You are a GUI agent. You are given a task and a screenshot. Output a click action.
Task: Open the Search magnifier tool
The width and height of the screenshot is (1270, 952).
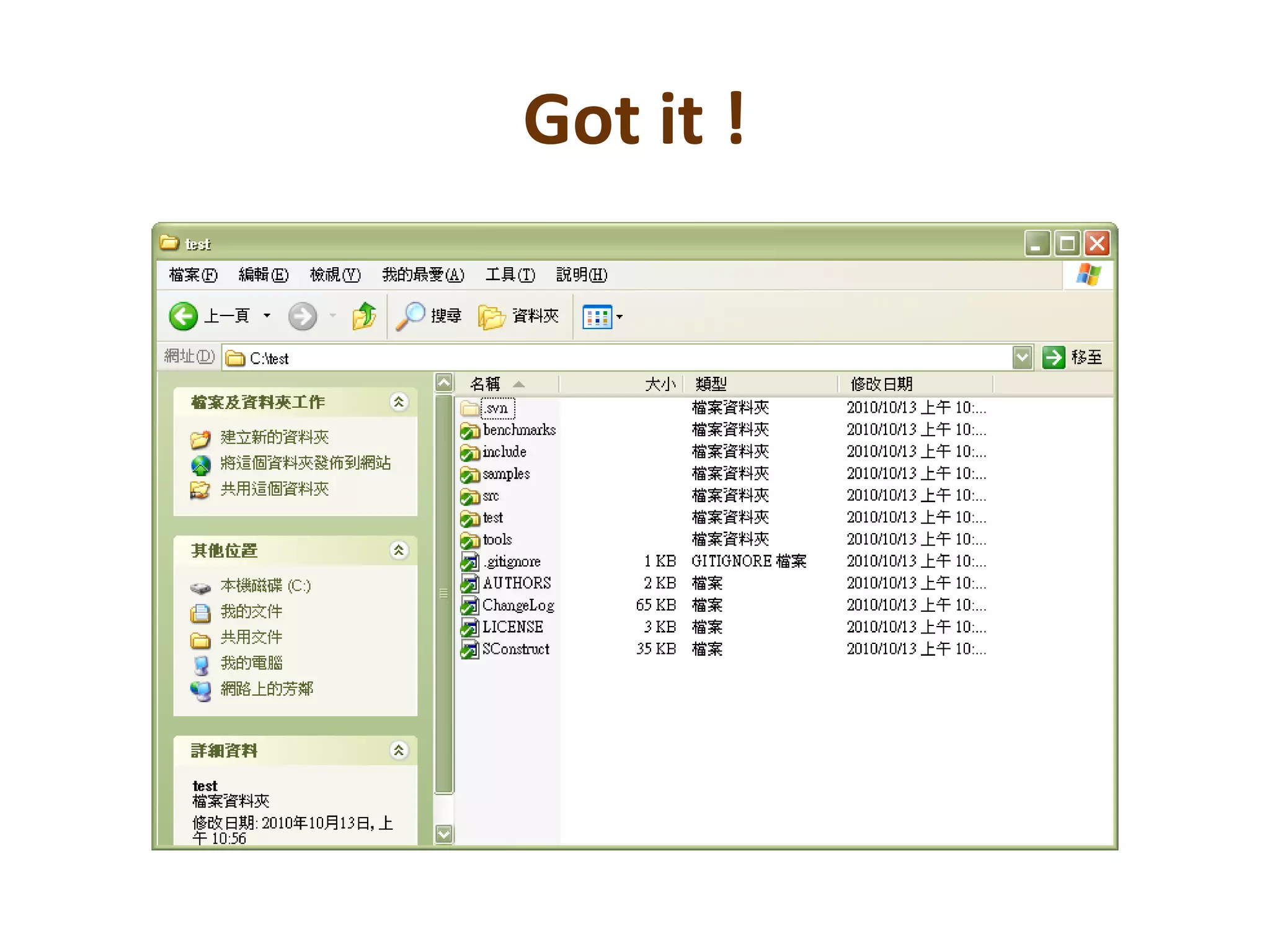coord(410,316)
